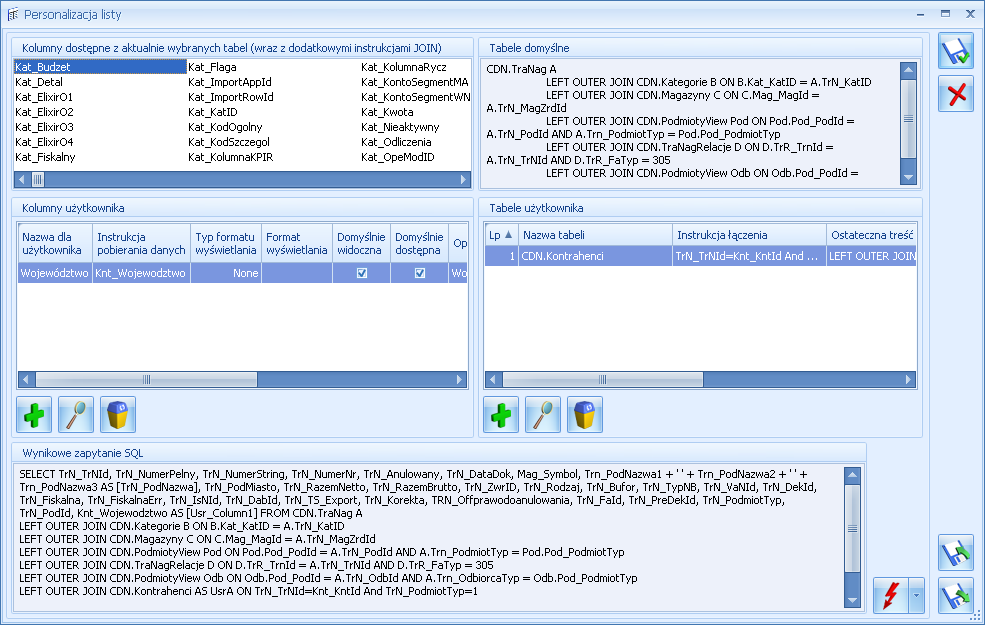Image resolution: width=985 pixels, height=625 pixels.
Task: Select Kat_ElixirO2 column entry
Action: pos(44,112)
